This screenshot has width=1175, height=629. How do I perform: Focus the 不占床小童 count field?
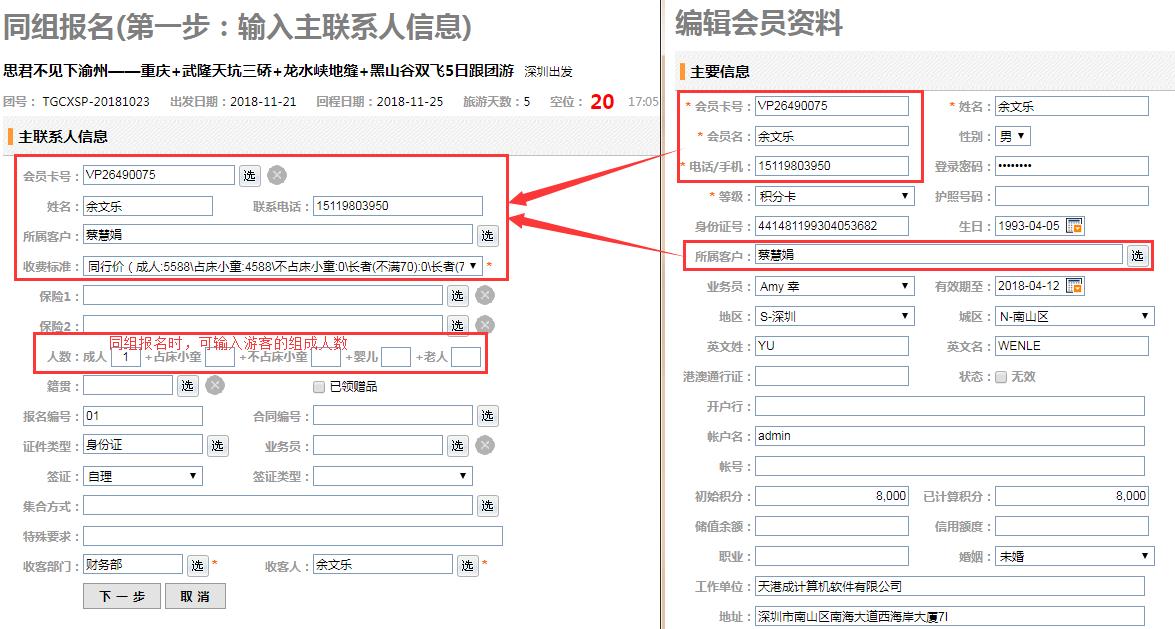pyautogui.click(x=325, y=357)
